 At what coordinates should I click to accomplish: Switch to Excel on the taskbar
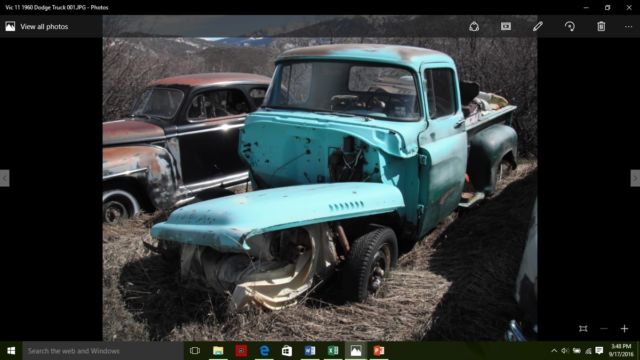pos(333,351)
